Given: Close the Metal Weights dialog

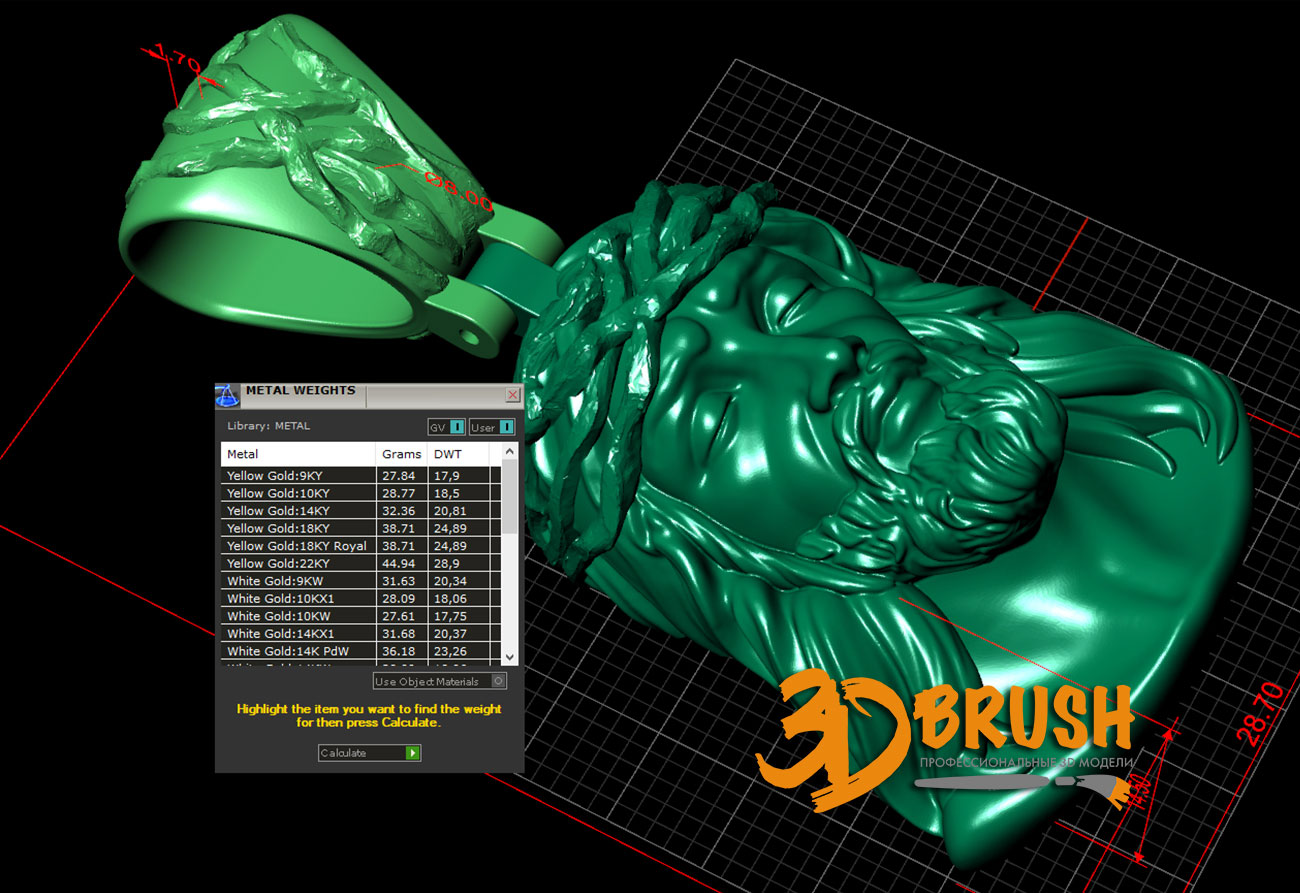Looking at the screenshot, I should (513, 395).
